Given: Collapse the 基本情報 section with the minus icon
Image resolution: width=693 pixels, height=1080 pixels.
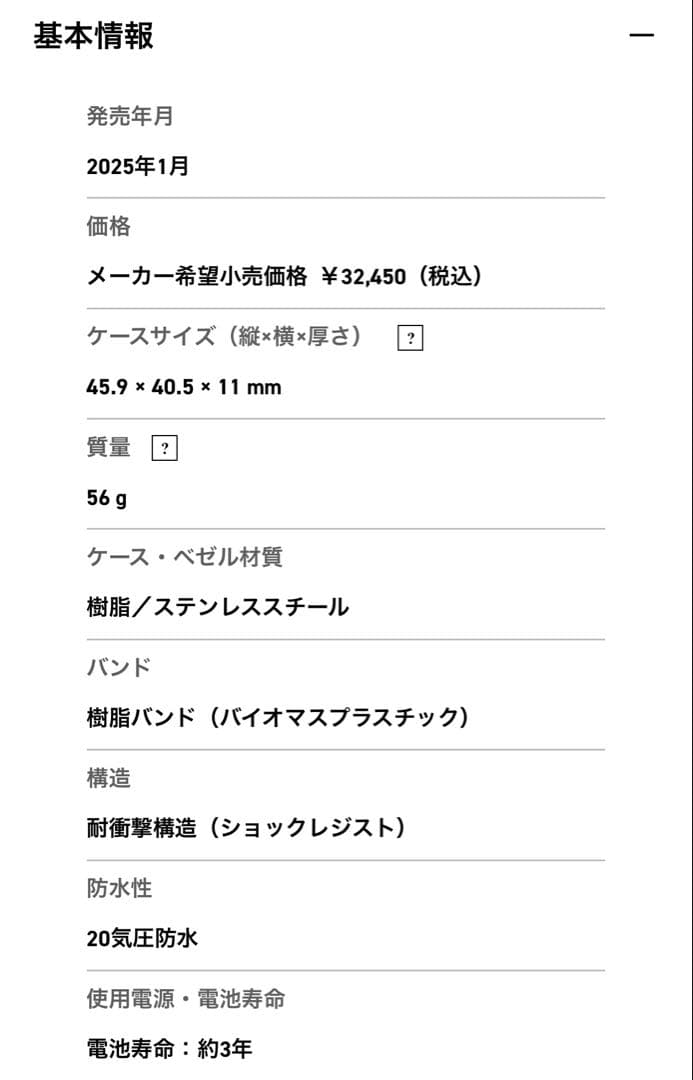Looking at the screenshot, I should (x=641, y=36).
